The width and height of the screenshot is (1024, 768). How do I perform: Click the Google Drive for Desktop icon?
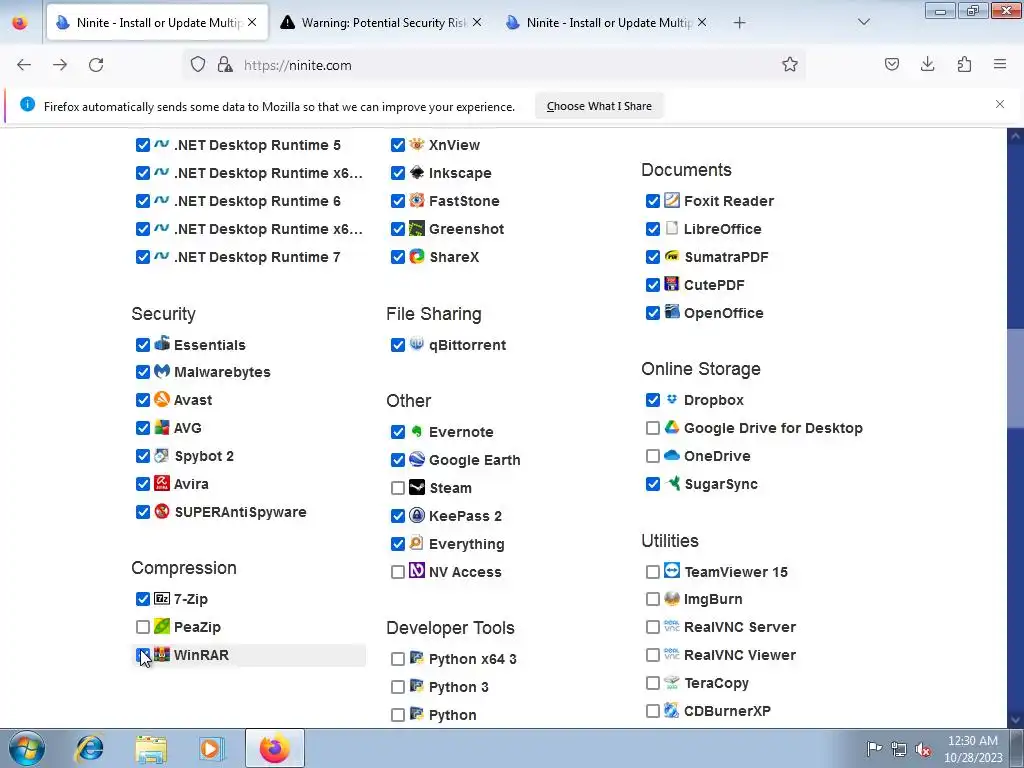pyautogui.click(x=671, y=428)
